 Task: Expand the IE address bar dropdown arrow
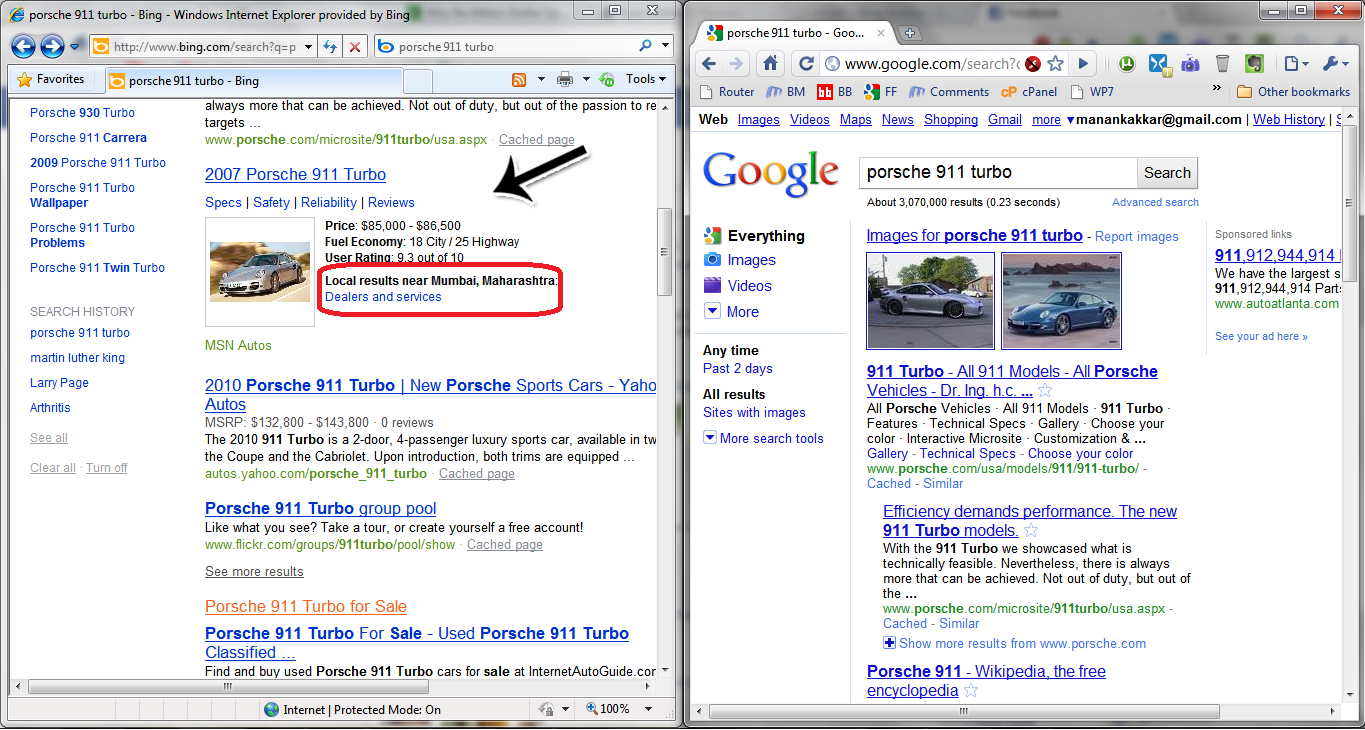(x=307, y=47)
